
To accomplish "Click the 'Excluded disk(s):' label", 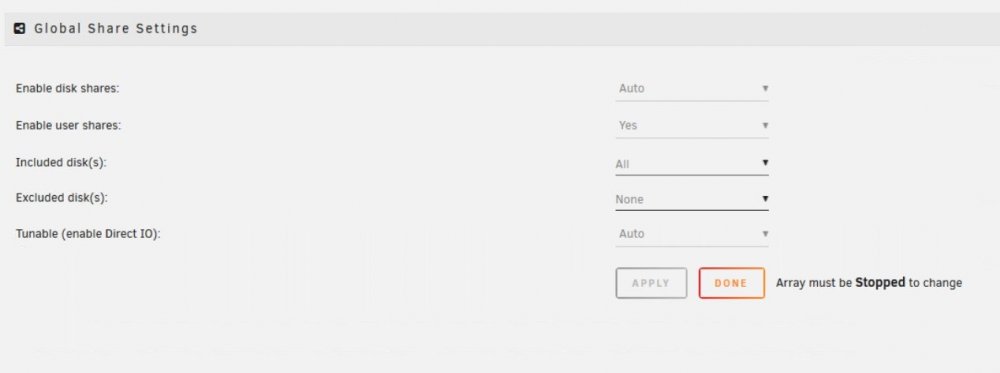I will [x=62, y=198].
